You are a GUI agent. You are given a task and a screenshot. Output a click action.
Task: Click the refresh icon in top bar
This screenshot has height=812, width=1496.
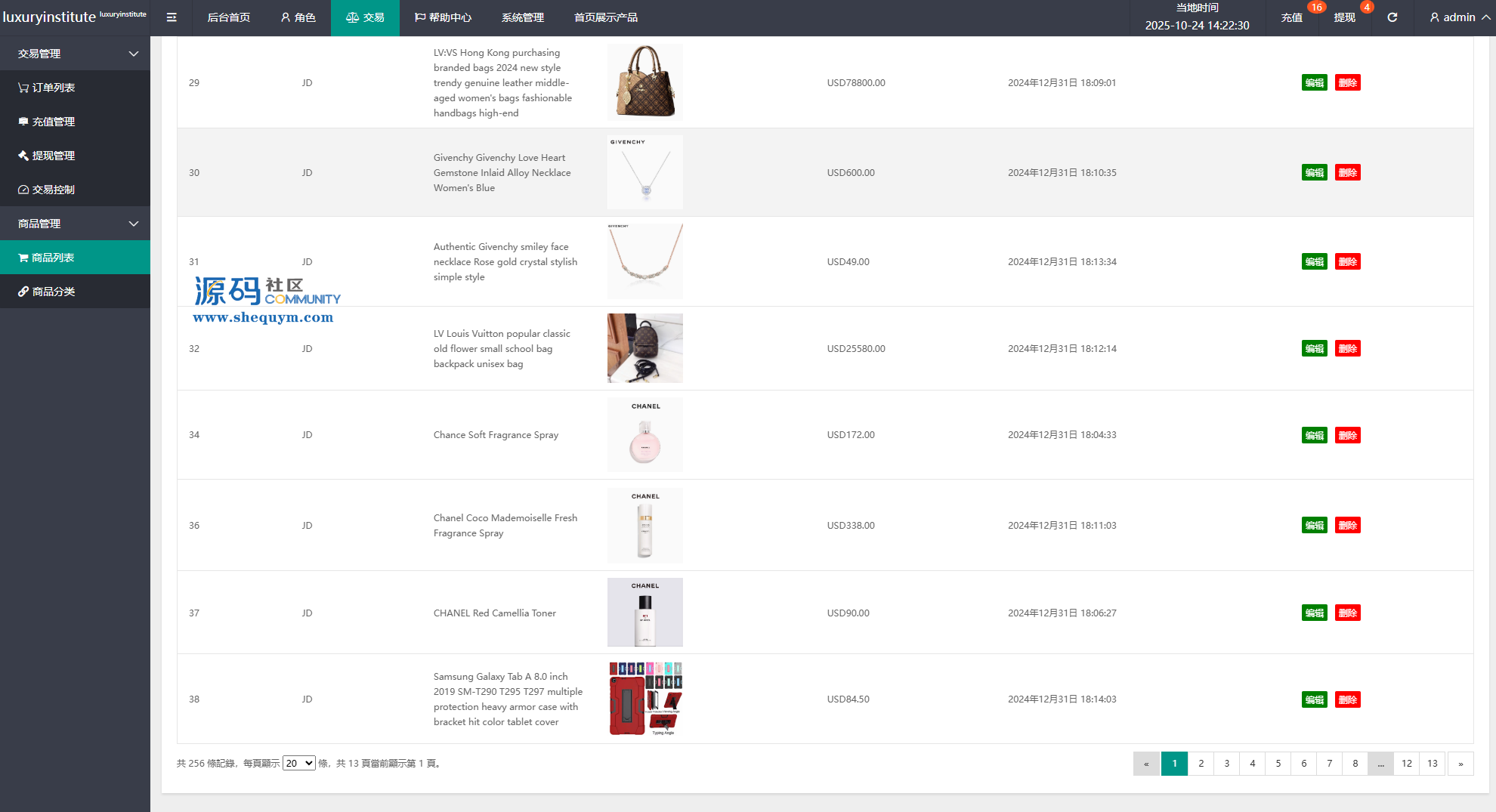1392,17
